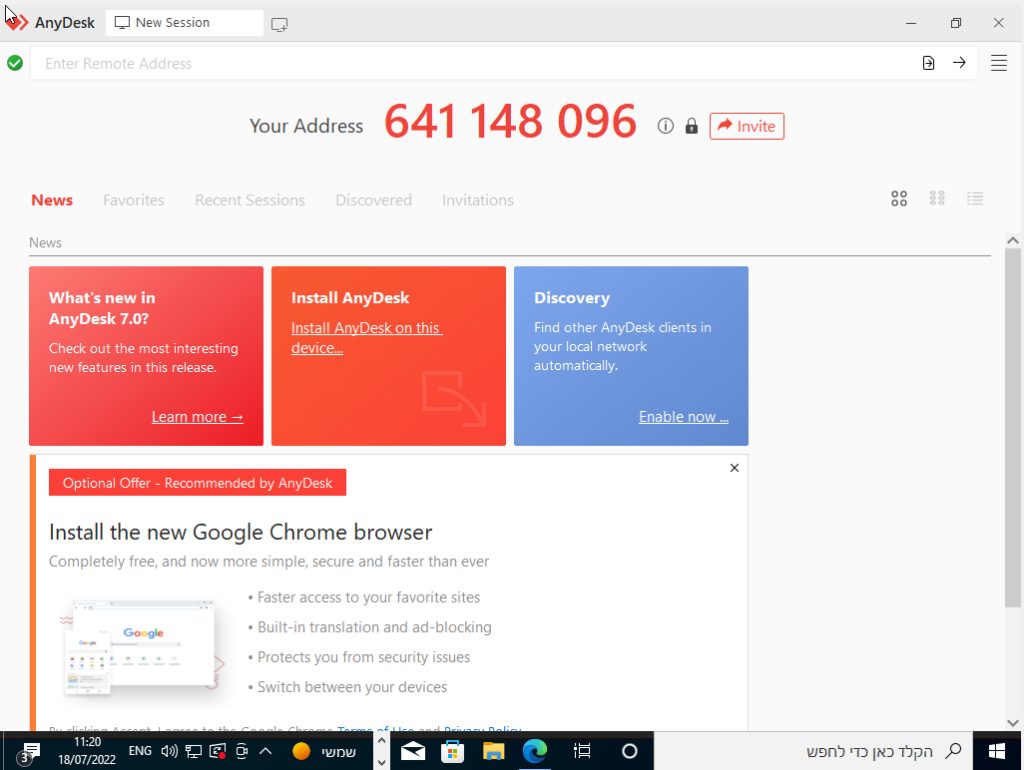
Task: Click the address number 641 148 096
Action: tap(510, 122)
